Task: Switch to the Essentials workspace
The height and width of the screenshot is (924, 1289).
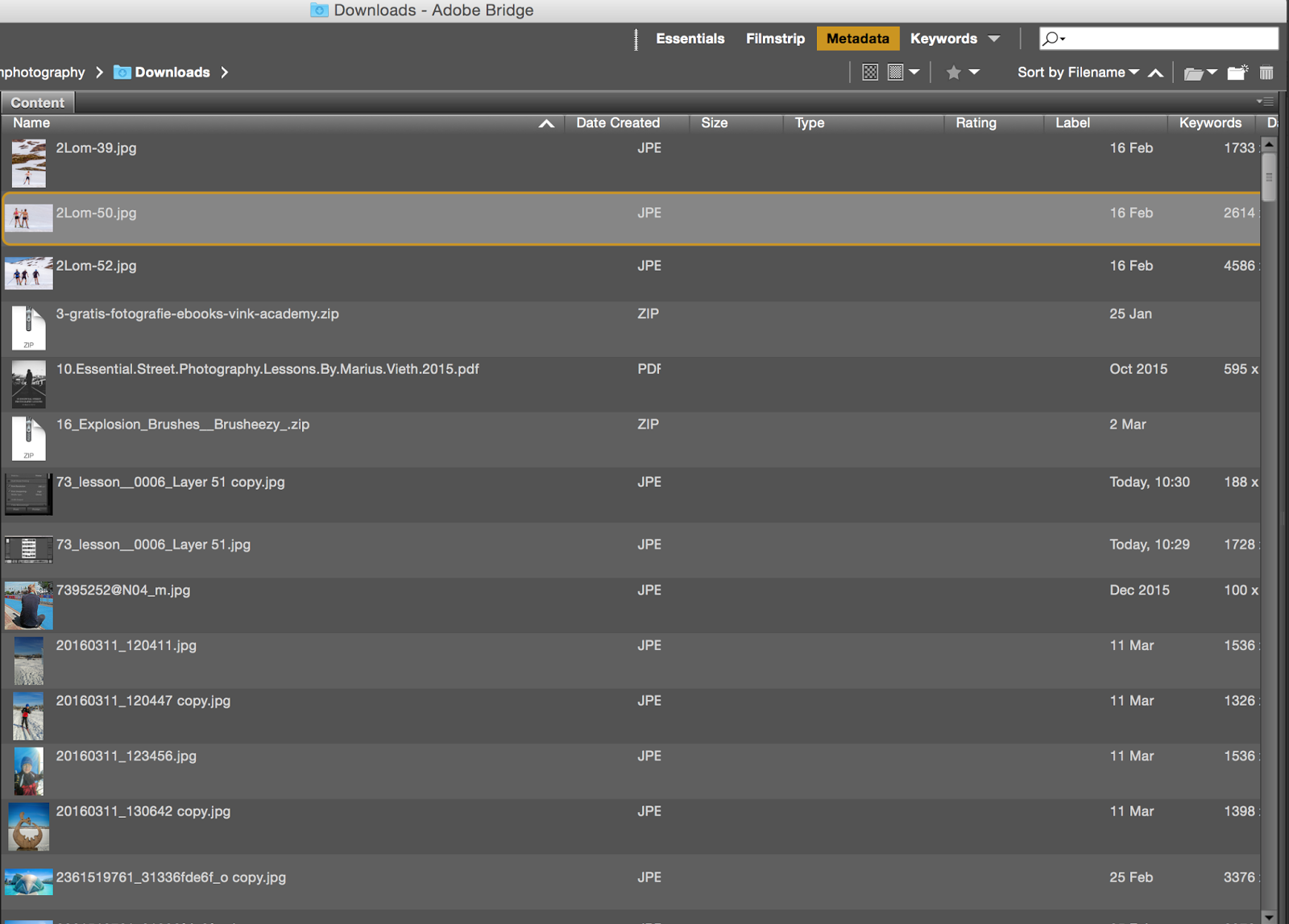Action: [690, 38]
